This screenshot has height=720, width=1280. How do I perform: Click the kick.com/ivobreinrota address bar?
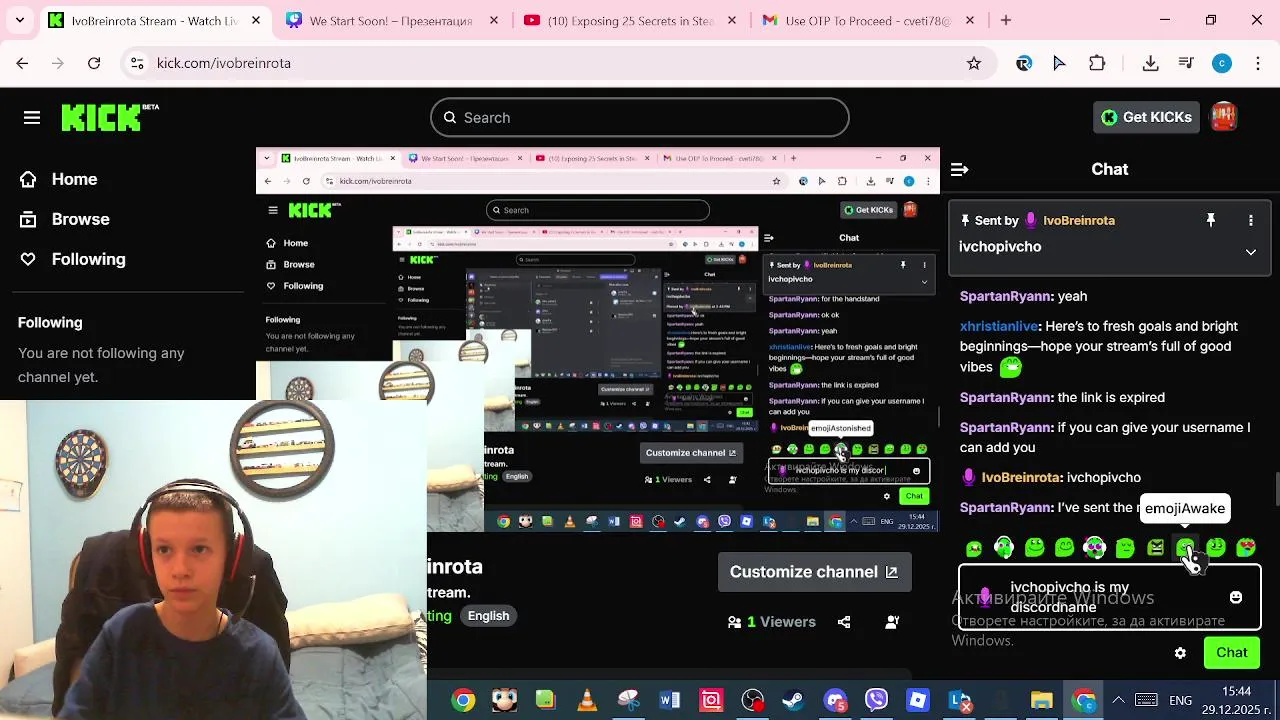560,63
